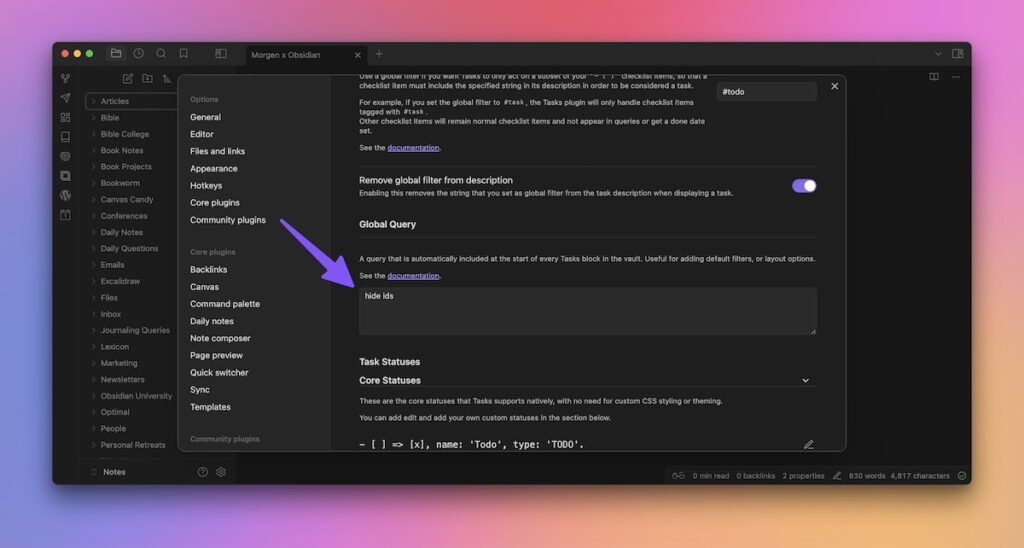Toggle the left sidebar panel icon
The width and height of the screenshot is (1024, 548).
point(221,54)
